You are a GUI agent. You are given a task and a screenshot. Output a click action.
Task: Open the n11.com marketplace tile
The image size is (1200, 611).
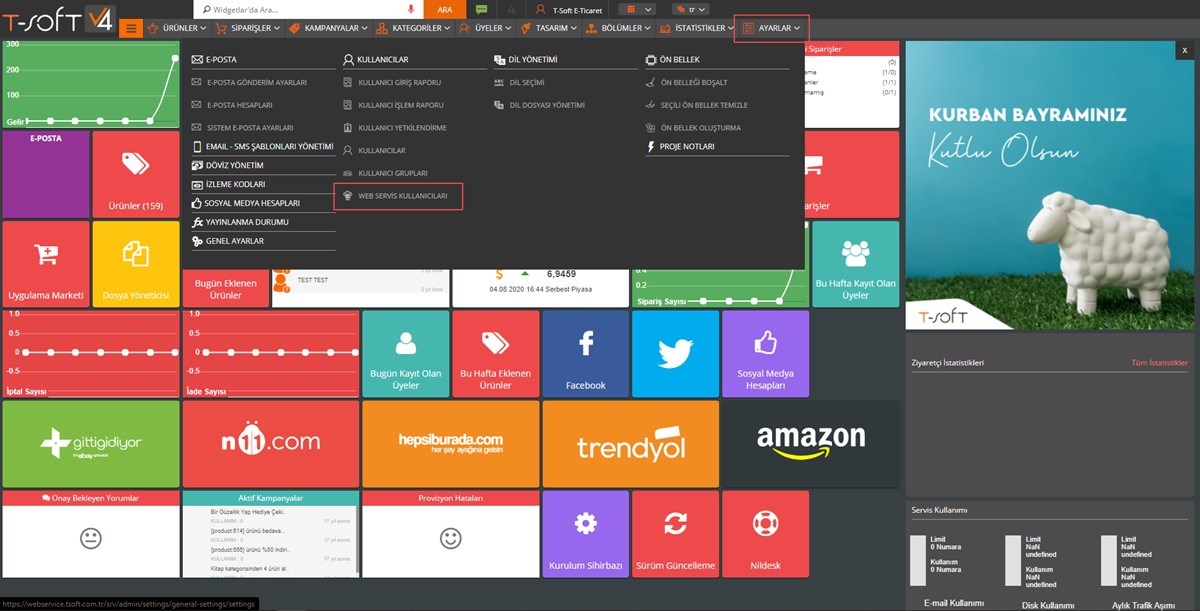(x=271, y=444)
